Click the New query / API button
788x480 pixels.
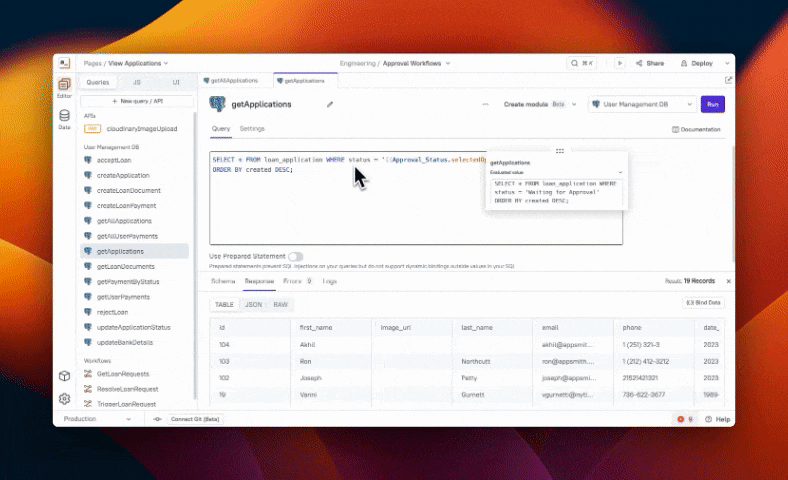click(x=137, y=101)
